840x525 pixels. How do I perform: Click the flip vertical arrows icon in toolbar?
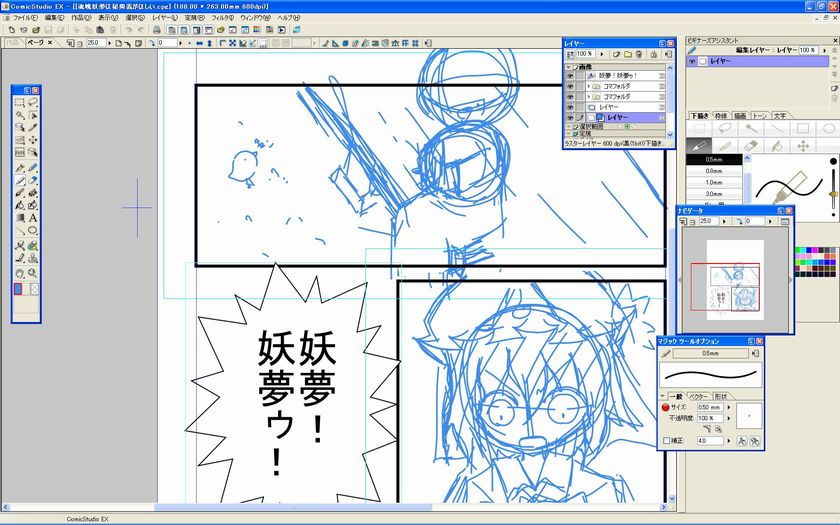click(209, 43)
